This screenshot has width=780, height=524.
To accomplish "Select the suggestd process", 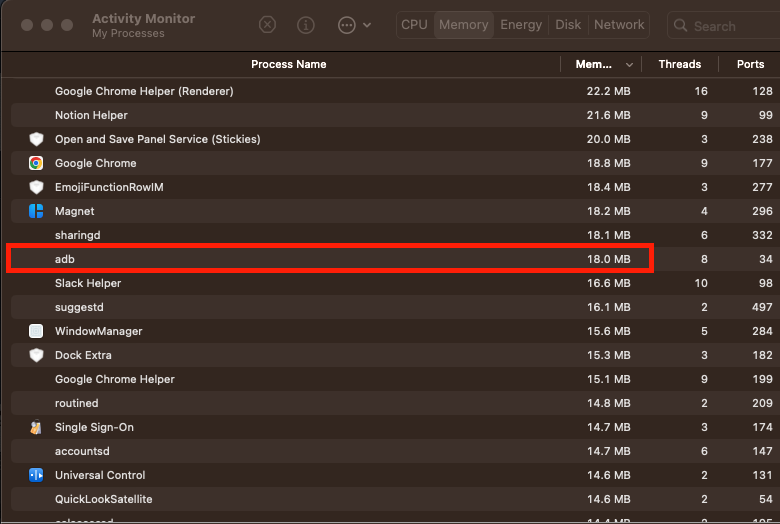I will 395,307.
